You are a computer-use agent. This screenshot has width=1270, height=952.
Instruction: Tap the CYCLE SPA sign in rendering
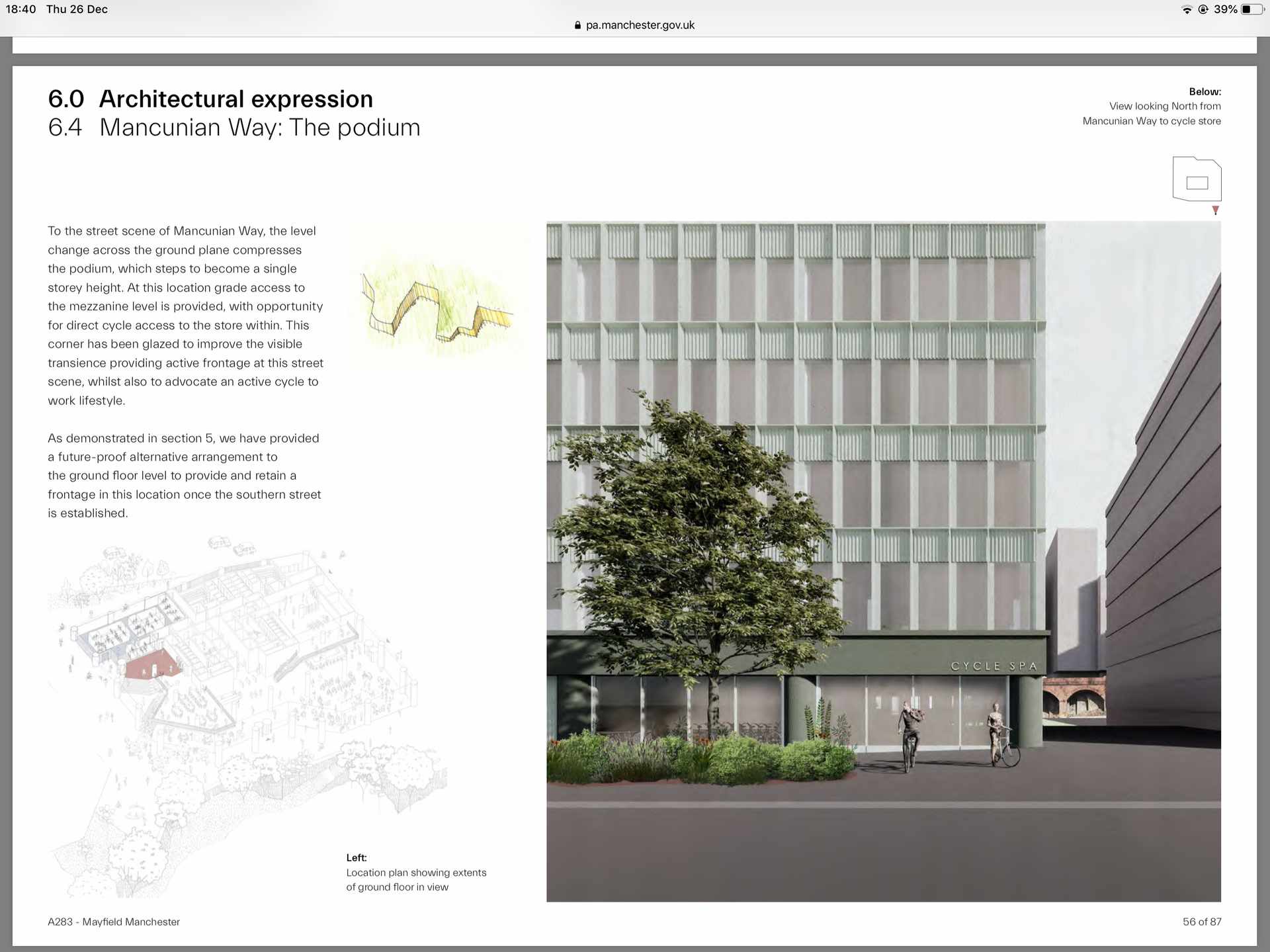[994, 666]
